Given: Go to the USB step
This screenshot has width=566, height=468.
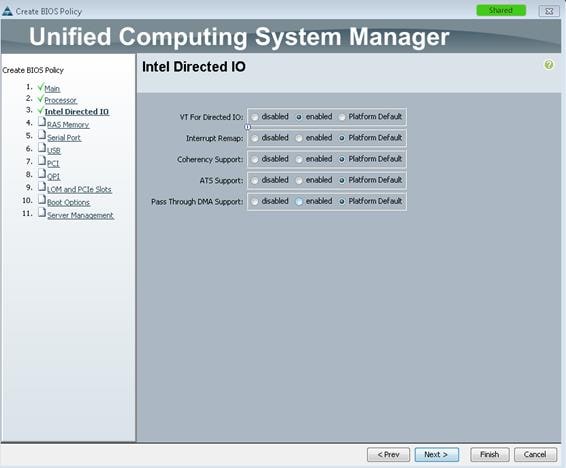Looking at the screenshot, I should (54, 150).
